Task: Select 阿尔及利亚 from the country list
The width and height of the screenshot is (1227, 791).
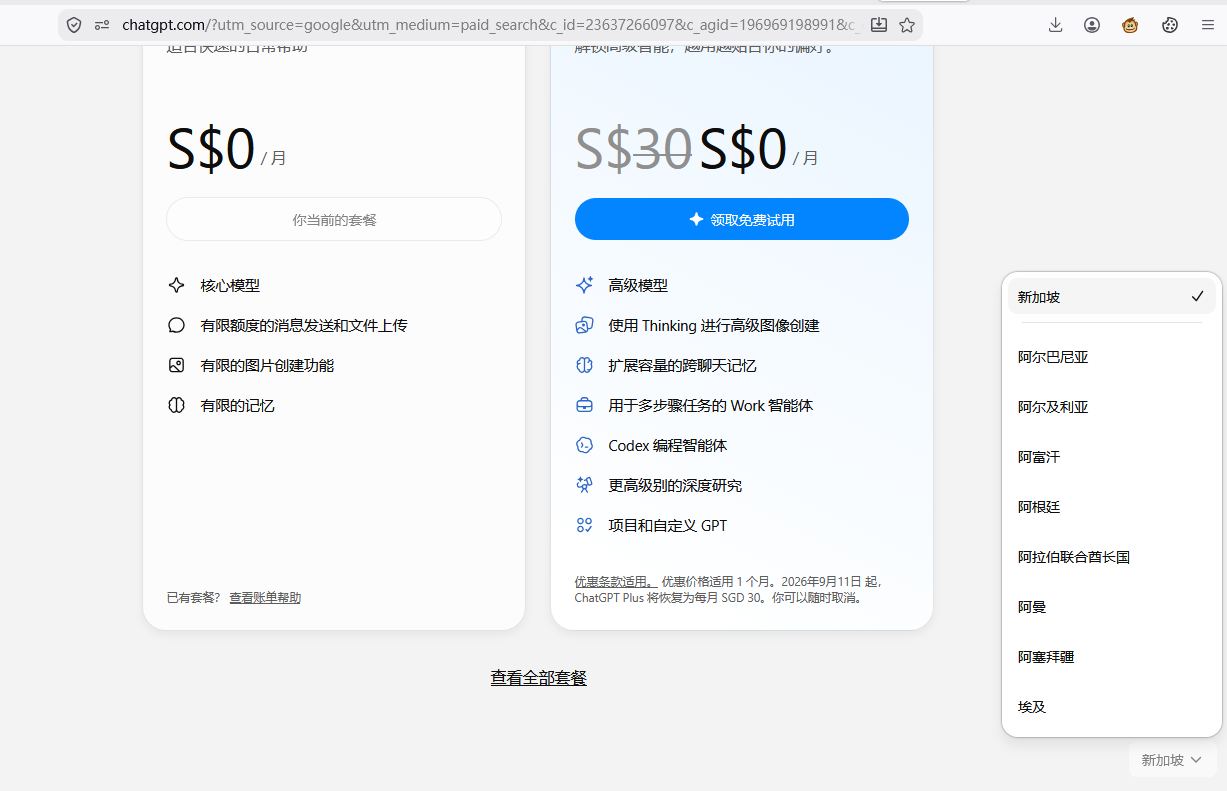Action: tap(1112, 407)
